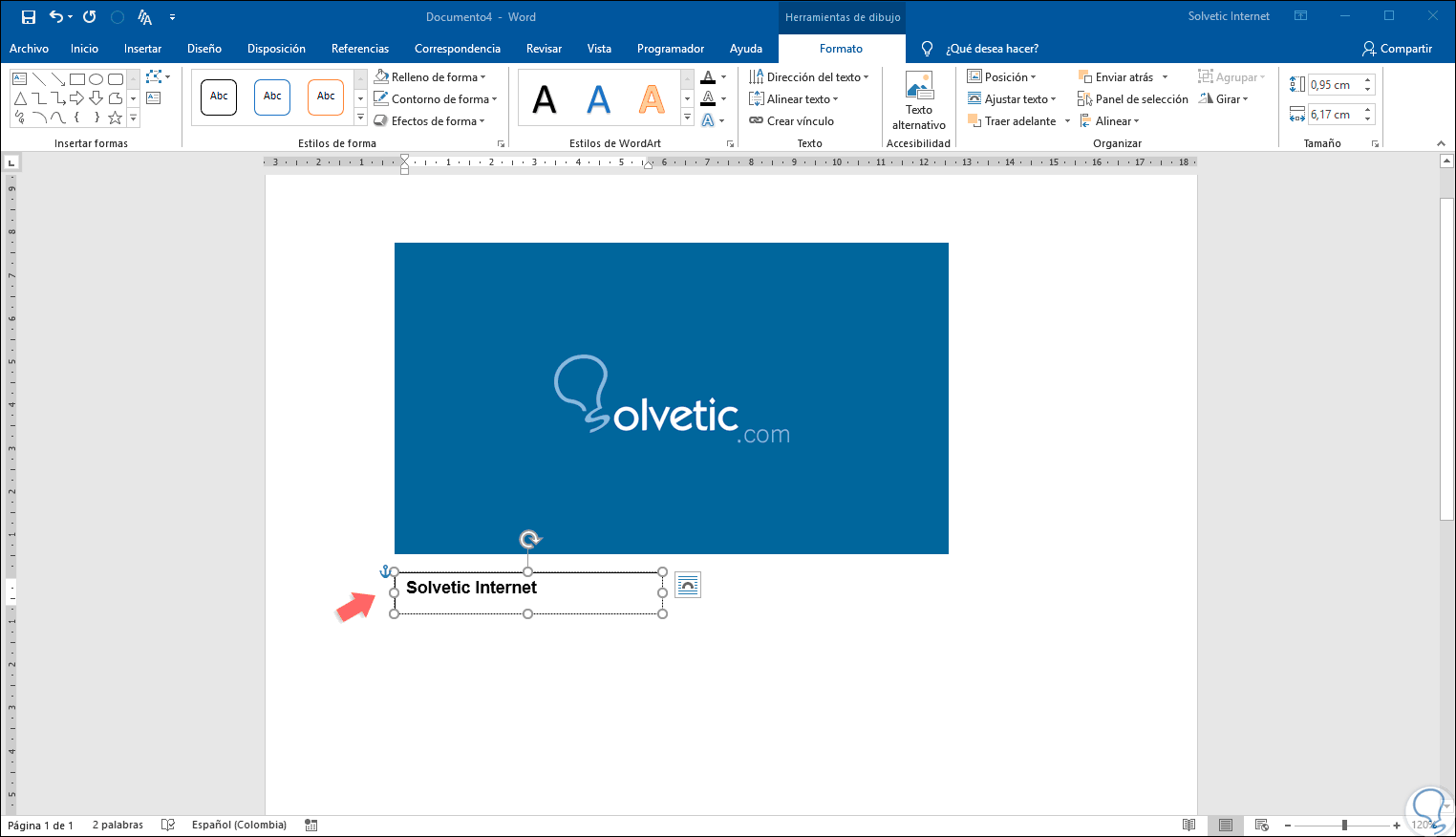The image size is (1456, 837).
Task: Open Contorno de forma dropdown
Action: click(436, 99)
